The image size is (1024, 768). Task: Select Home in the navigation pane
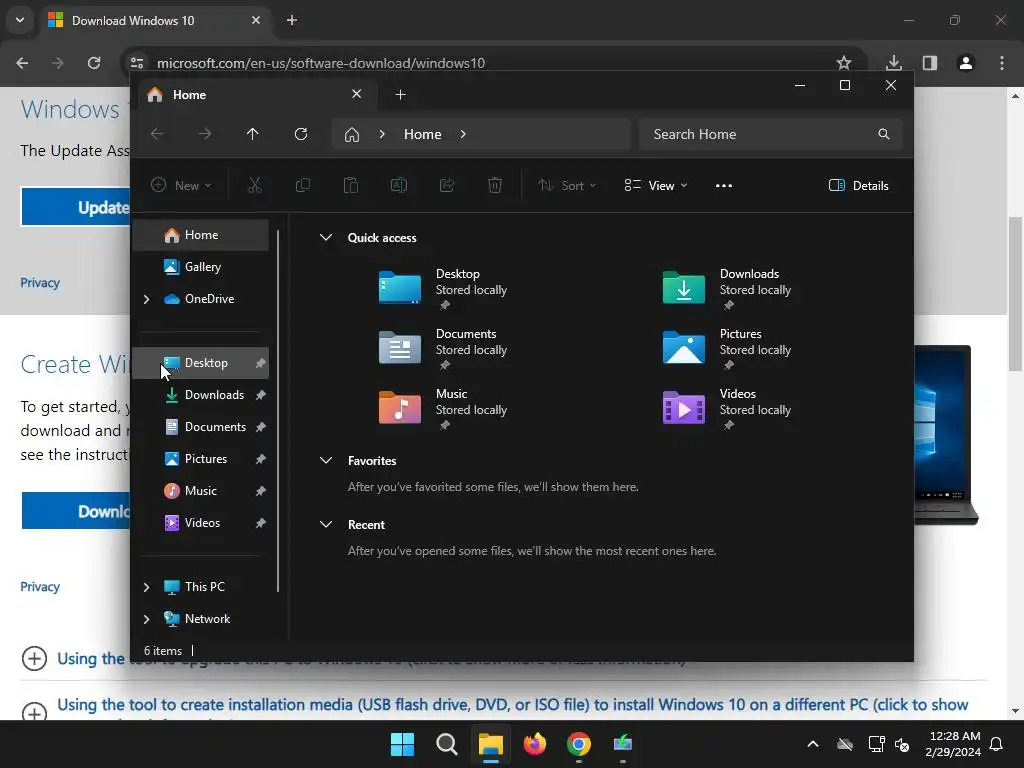tap(200, 234)
